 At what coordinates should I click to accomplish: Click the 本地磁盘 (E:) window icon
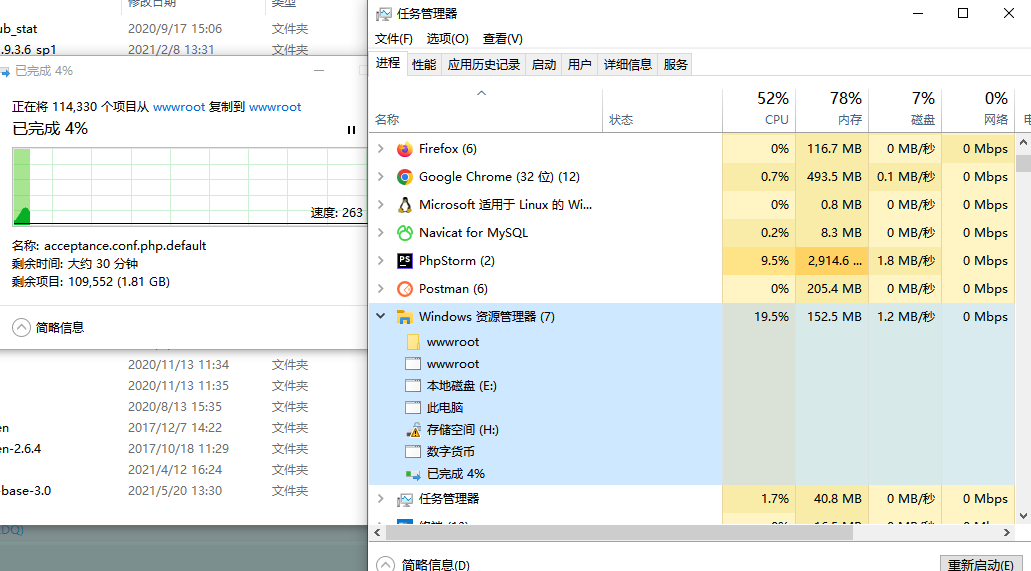tap(413, 385)
